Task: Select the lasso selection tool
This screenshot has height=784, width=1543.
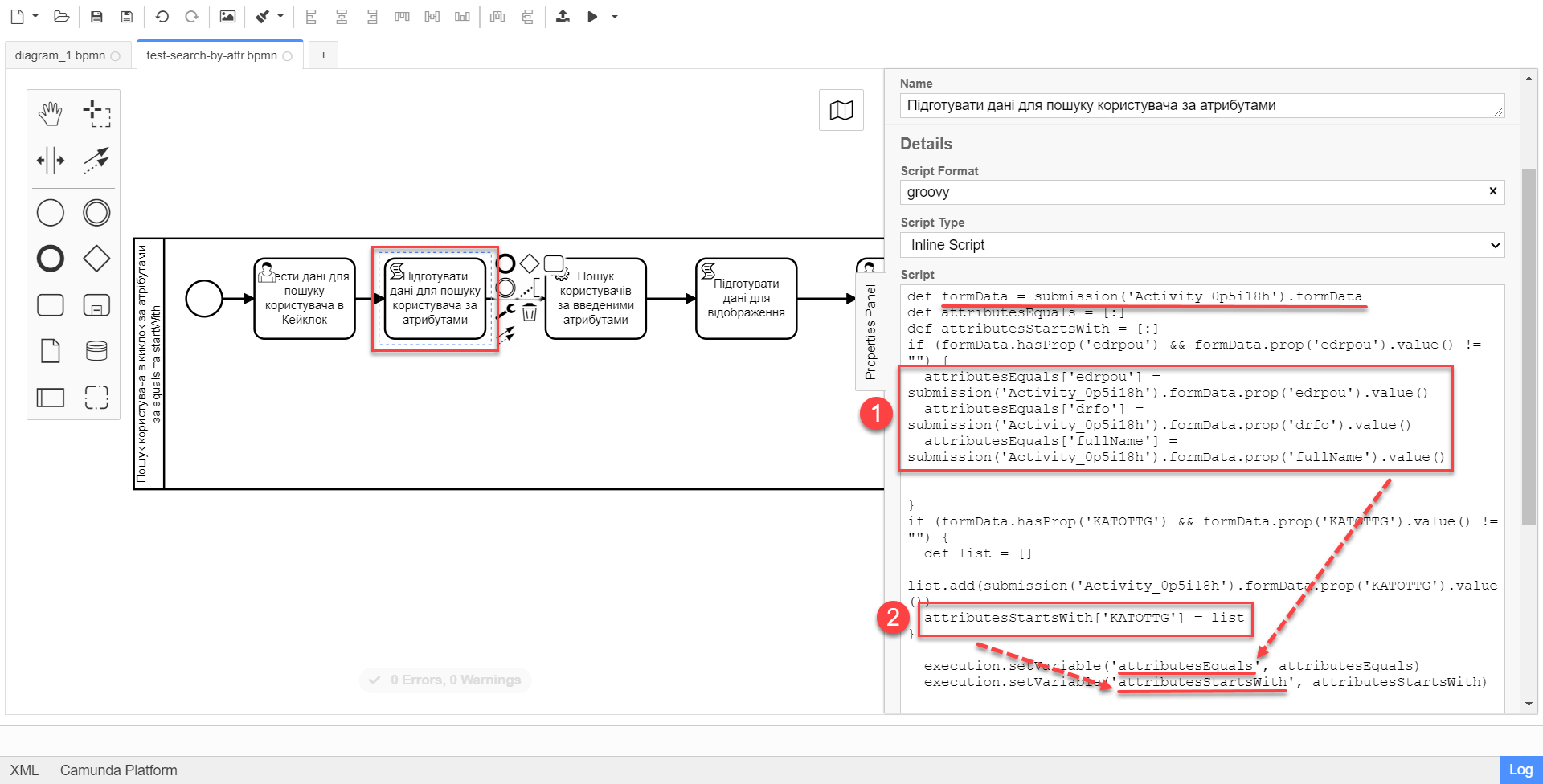Action: [96, 114]
